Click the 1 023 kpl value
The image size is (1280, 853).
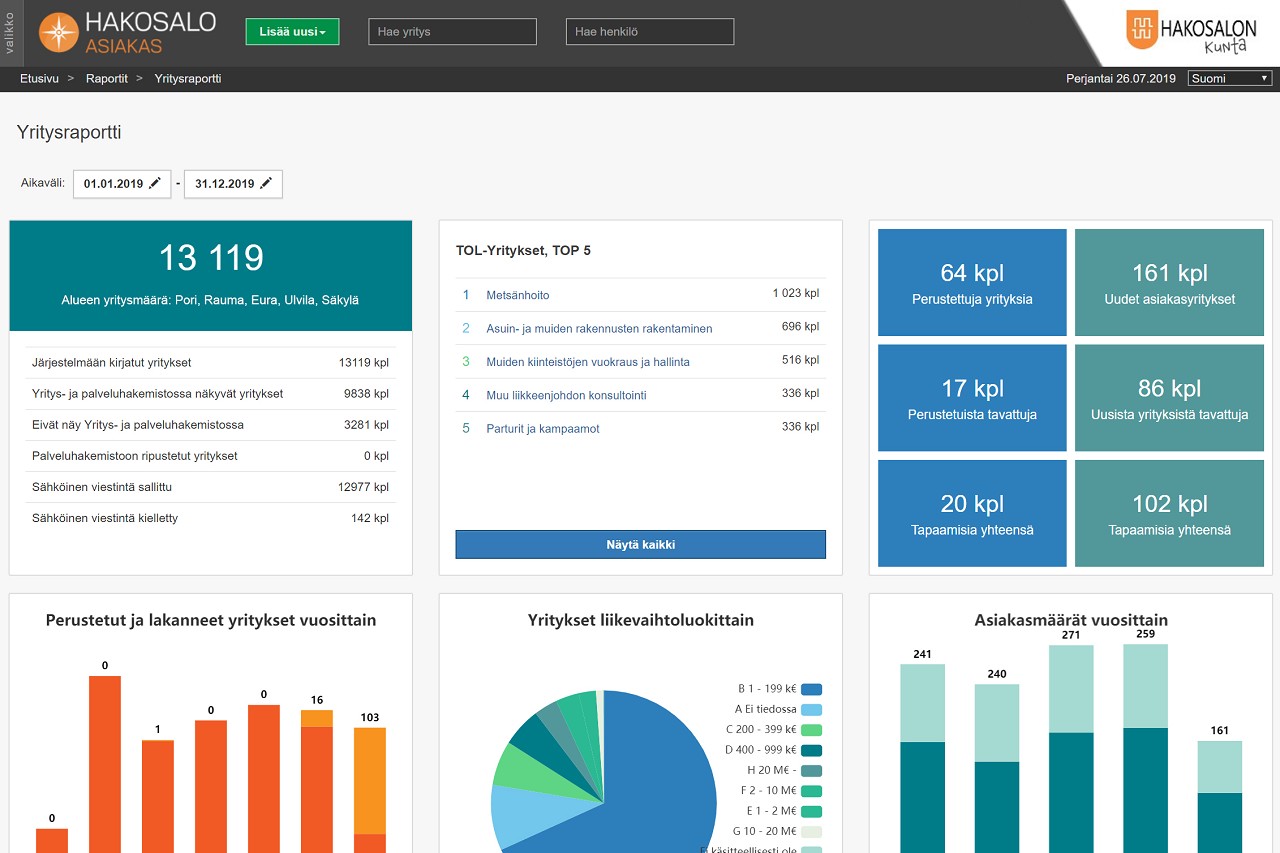tap(796, 293)
